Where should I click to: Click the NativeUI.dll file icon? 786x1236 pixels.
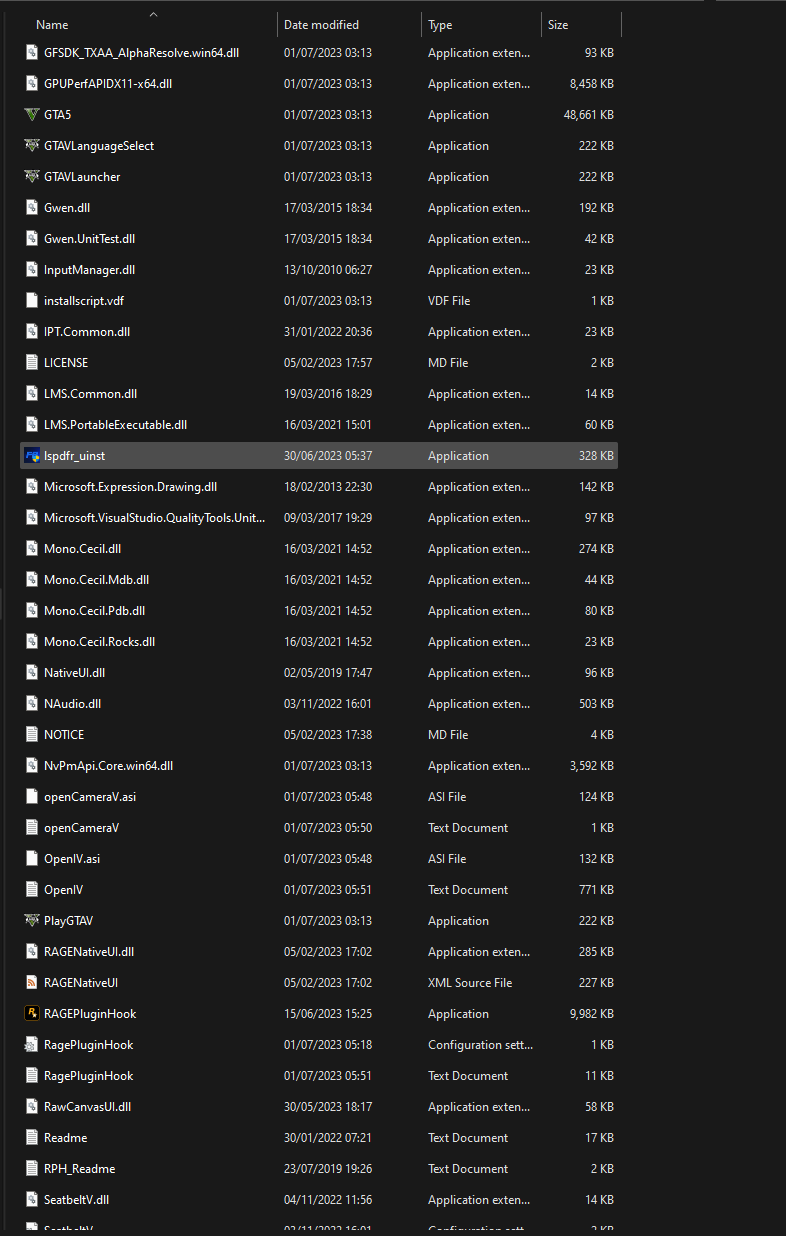pos(32,673)
